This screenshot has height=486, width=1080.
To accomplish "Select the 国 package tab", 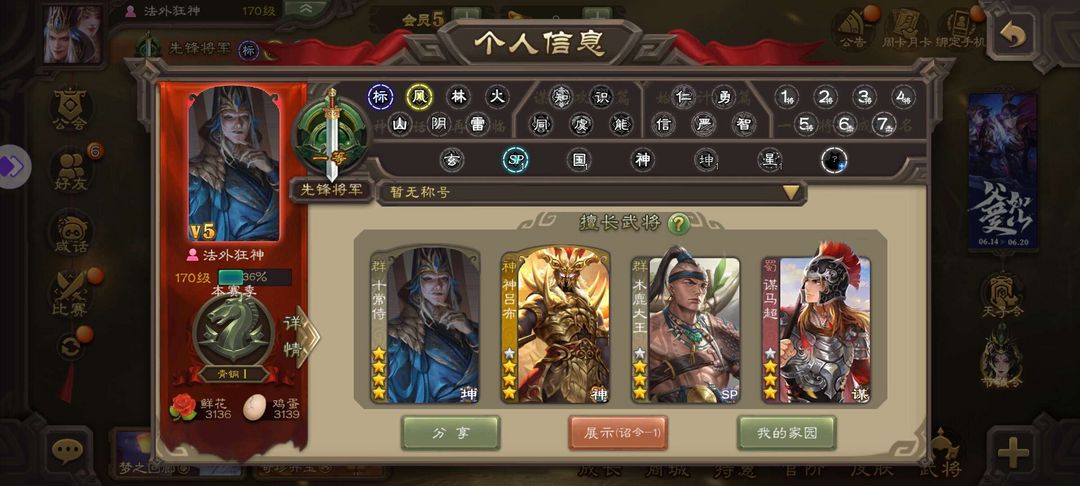I will [579, 160].
